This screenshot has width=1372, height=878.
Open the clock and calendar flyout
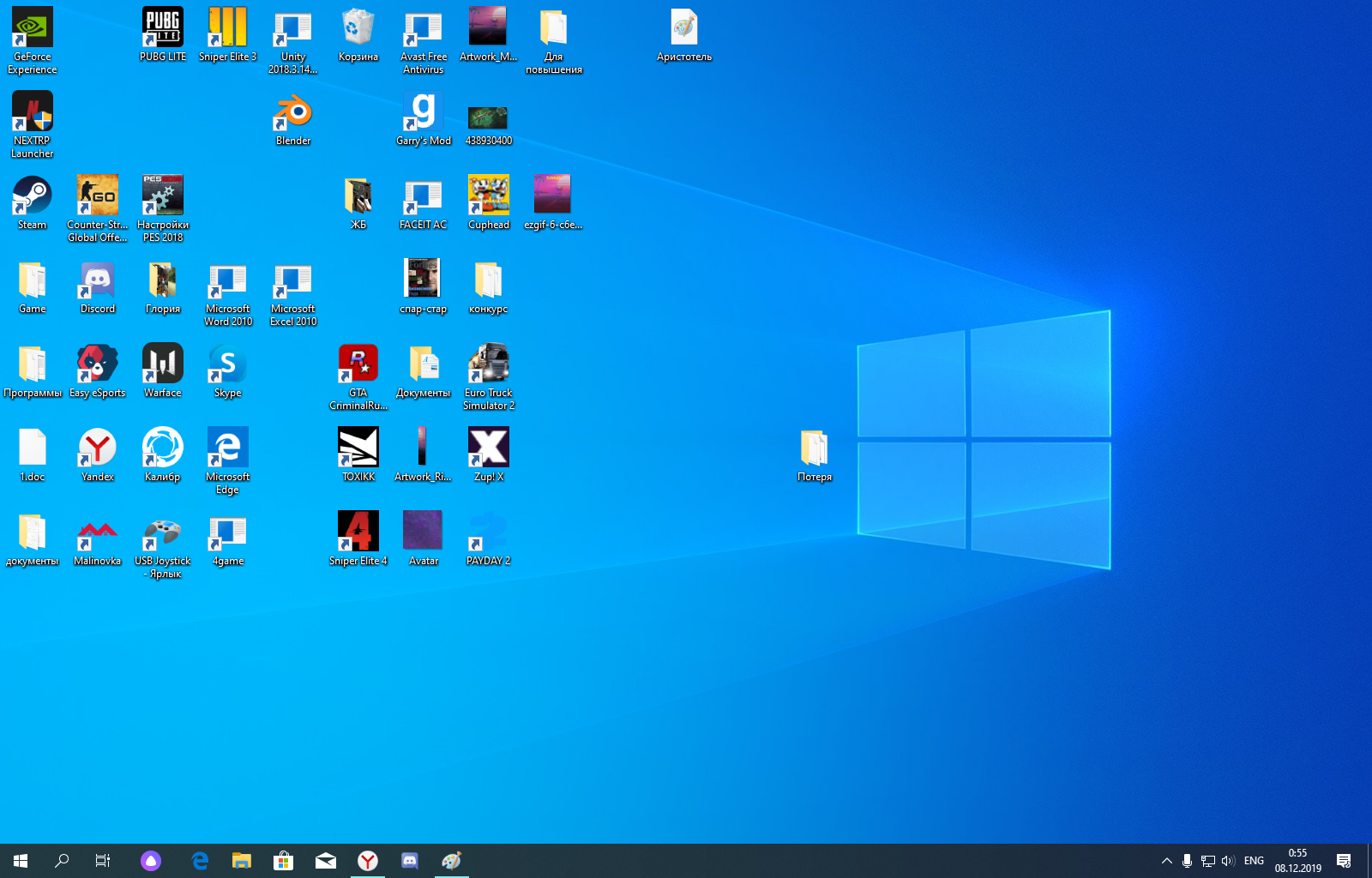pos(1297,860)
